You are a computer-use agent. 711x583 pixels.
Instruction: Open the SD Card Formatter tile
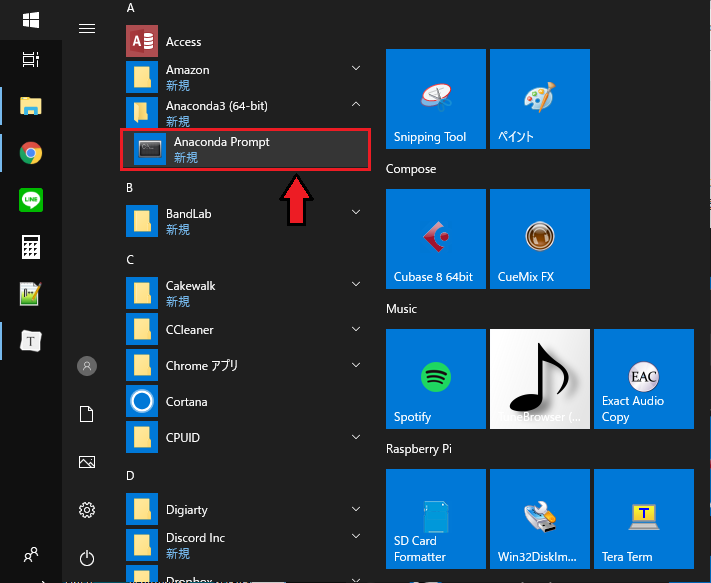436,519
